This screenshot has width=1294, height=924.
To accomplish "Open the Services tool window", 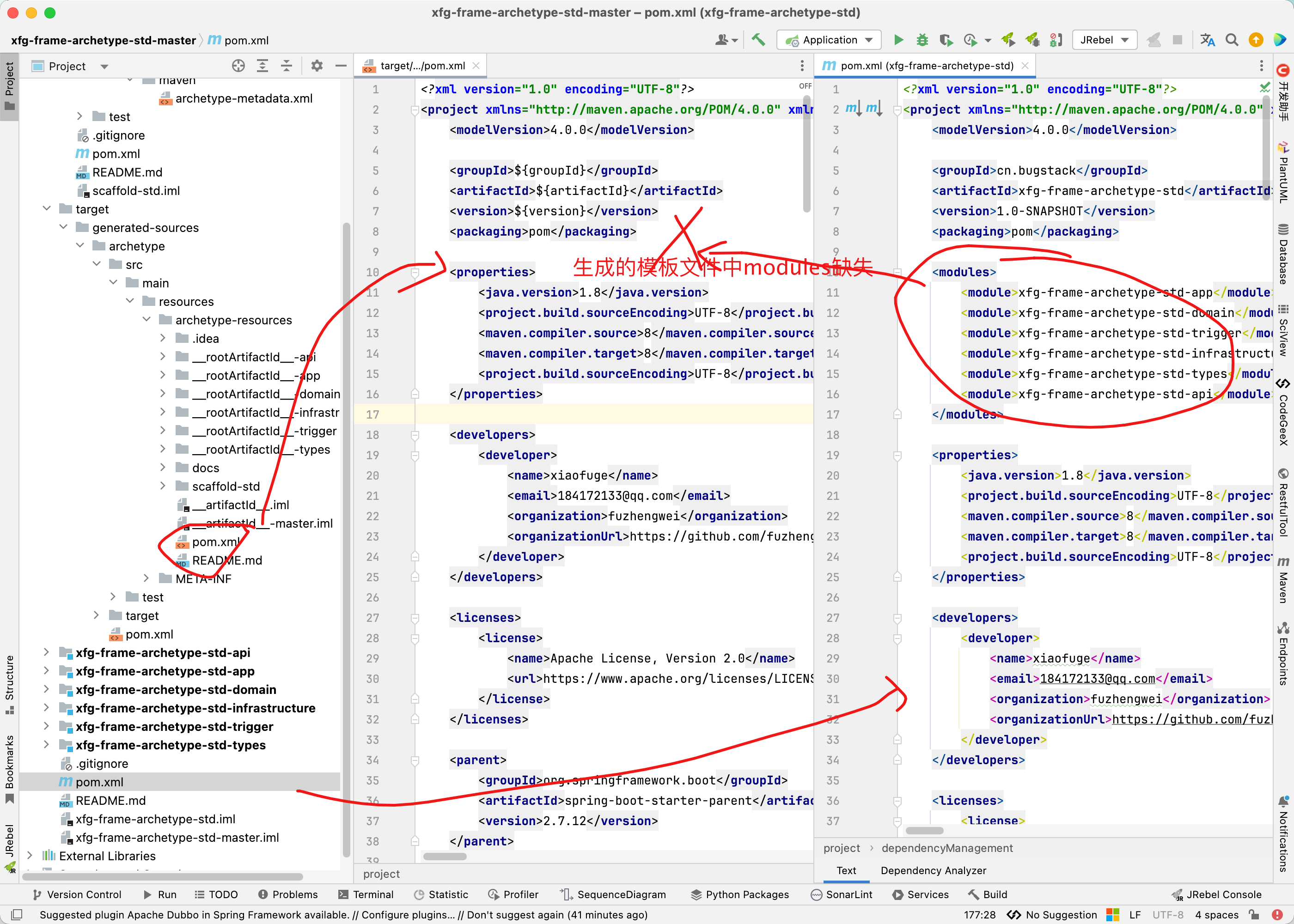I will pyautogui.click(x=920, y=894).
